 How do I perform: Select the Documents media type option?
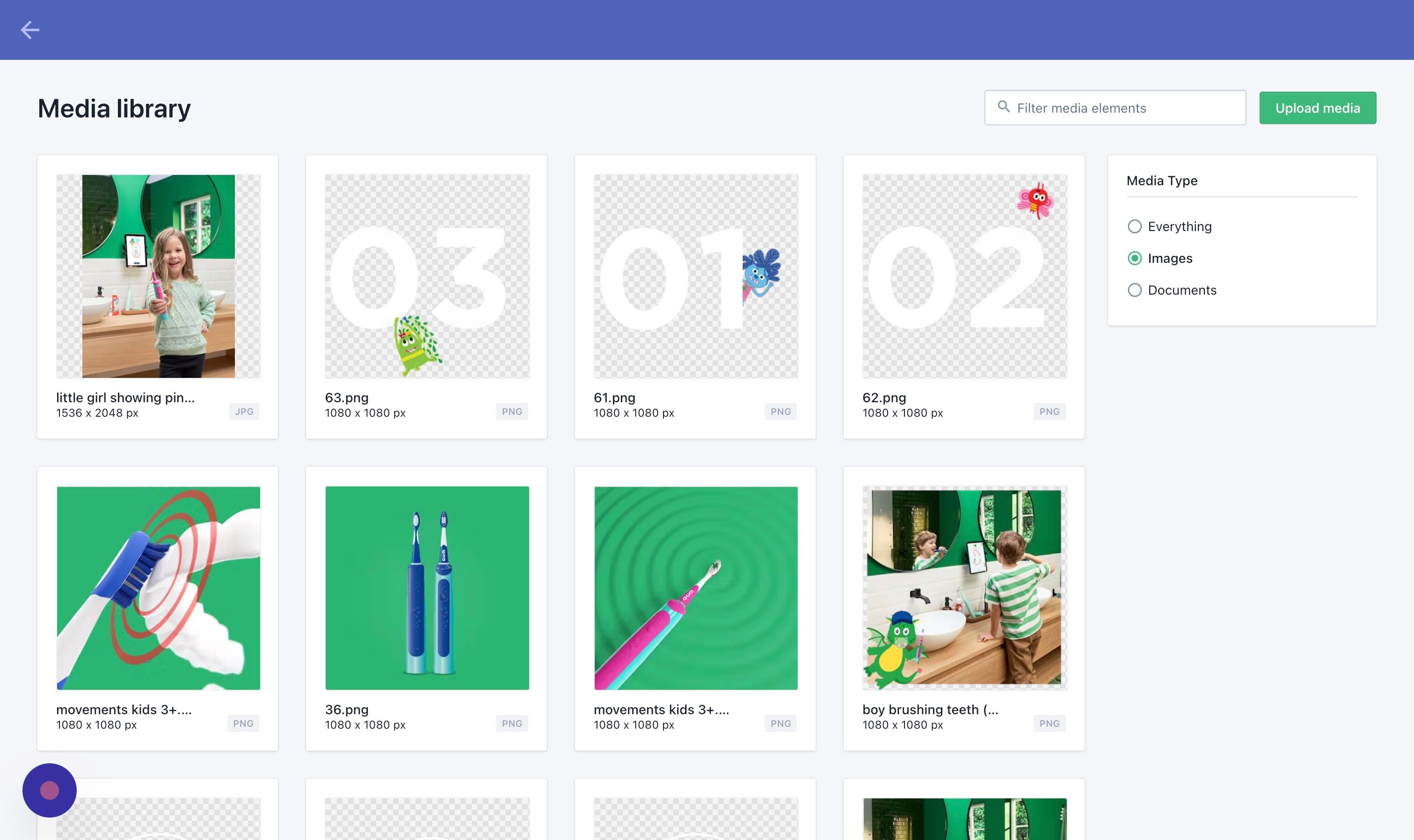1172,290
